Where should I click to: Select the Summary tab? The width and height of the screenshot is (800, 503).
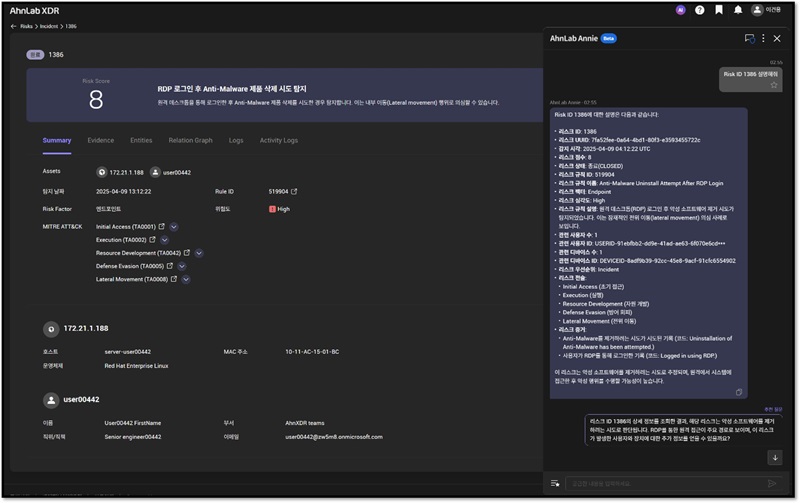coord(57,140)
